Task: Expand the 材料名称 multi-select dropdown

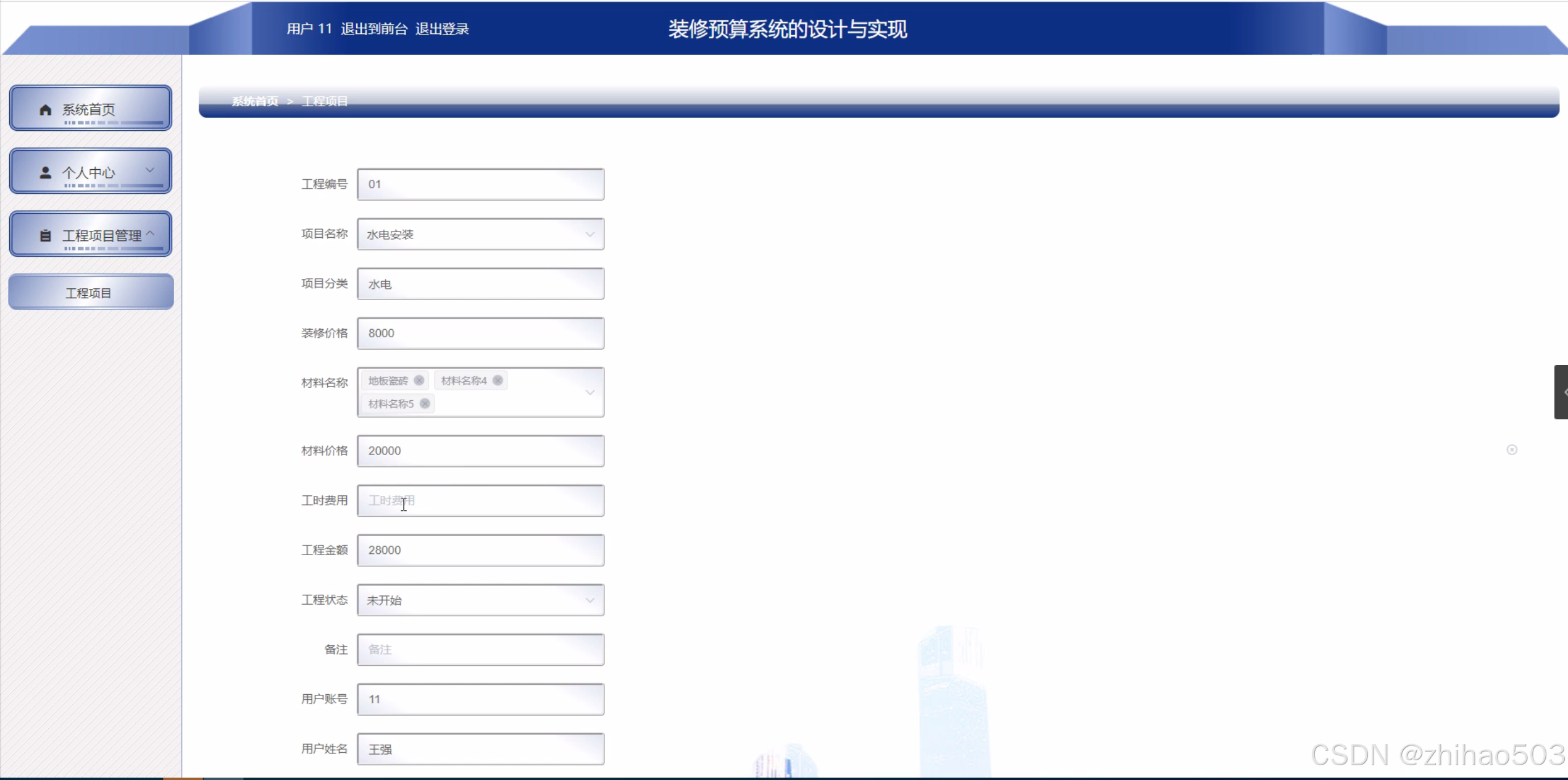Action: click(x=590, y=393)
